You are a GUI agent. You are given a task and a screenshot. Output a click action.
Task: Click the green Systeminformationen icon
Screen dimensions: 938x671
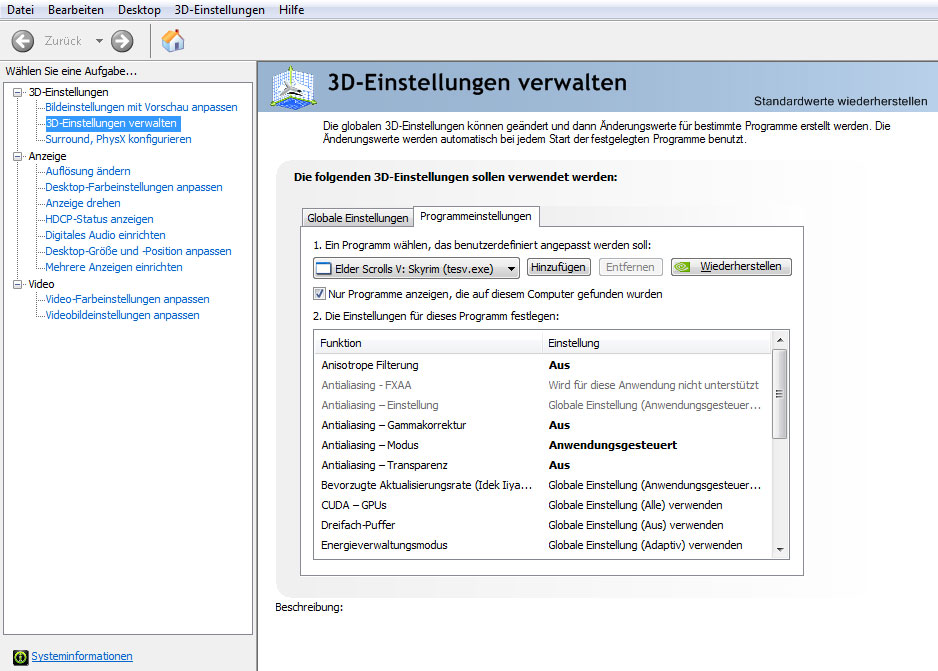pos(19,656)
